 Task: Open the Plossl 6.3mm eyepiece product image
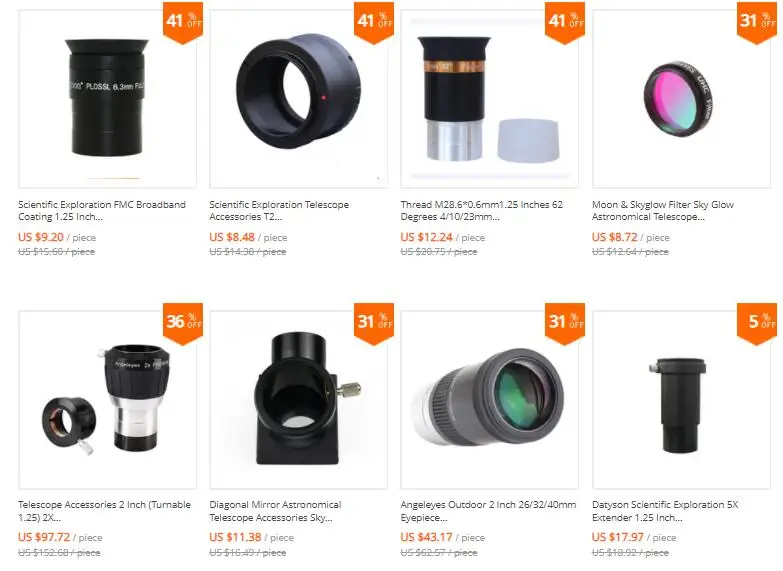point(107,99)
